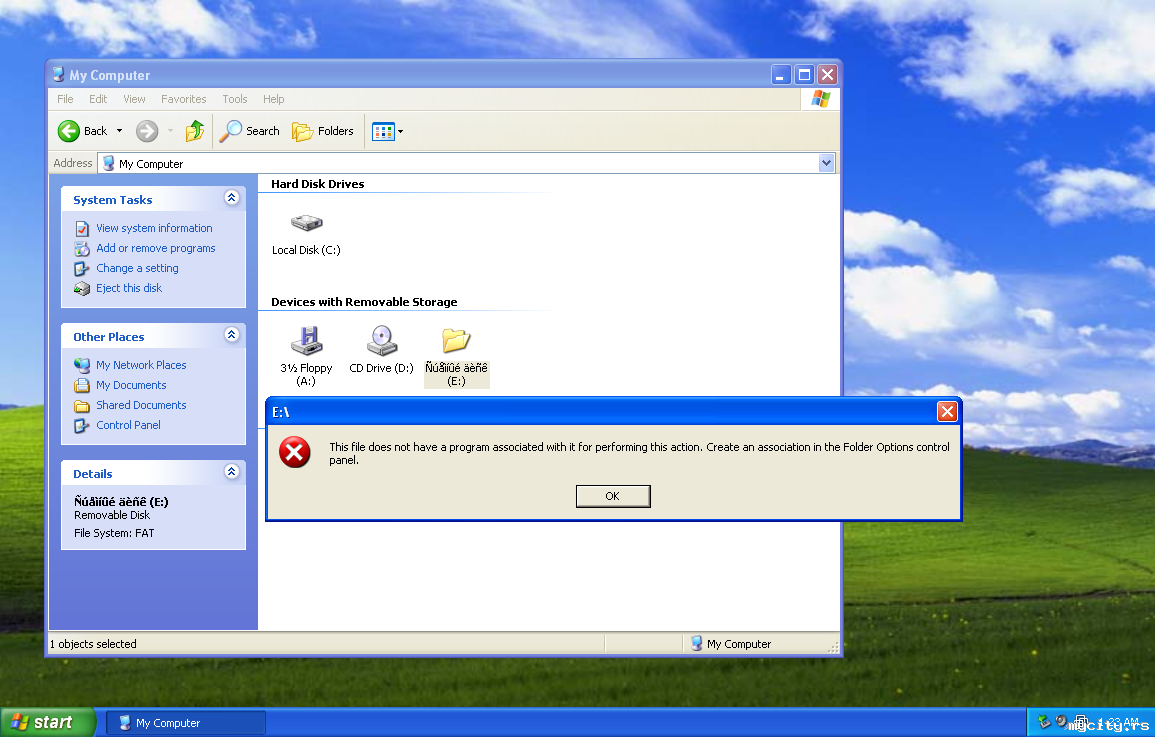Image resolution: width=1155 pixels, height=737 pixels.
Task: Select the CD Drive (D:) icon
Action: (382, 341)
